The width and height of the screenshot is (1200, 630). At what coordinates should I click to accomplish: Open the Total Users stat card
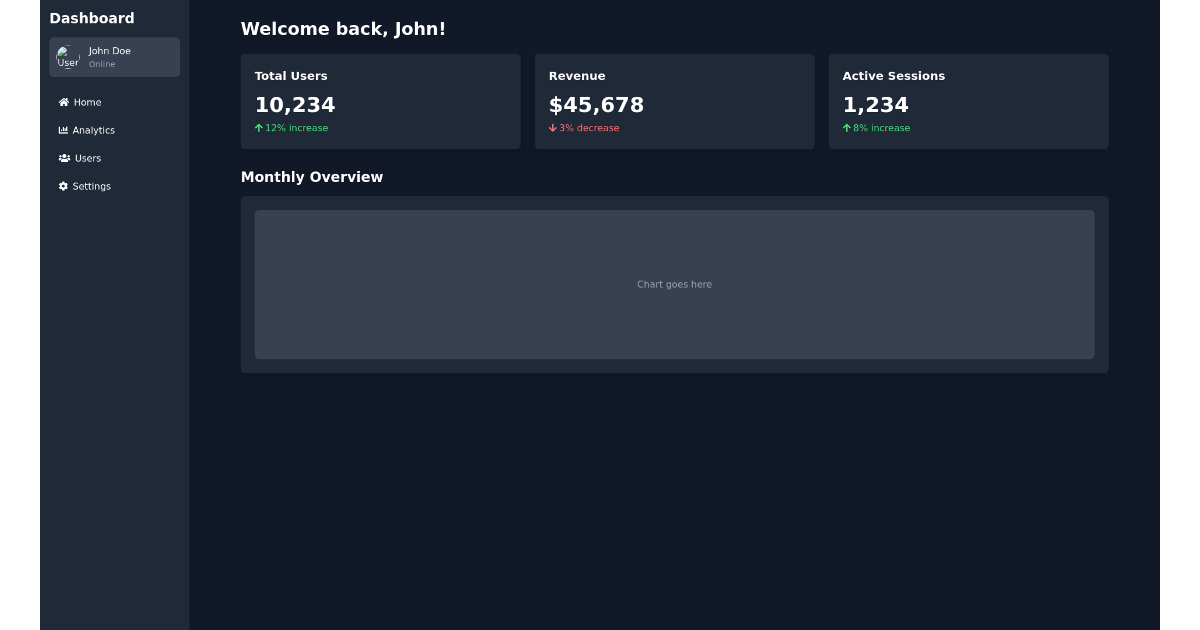(x=380, y=100)
